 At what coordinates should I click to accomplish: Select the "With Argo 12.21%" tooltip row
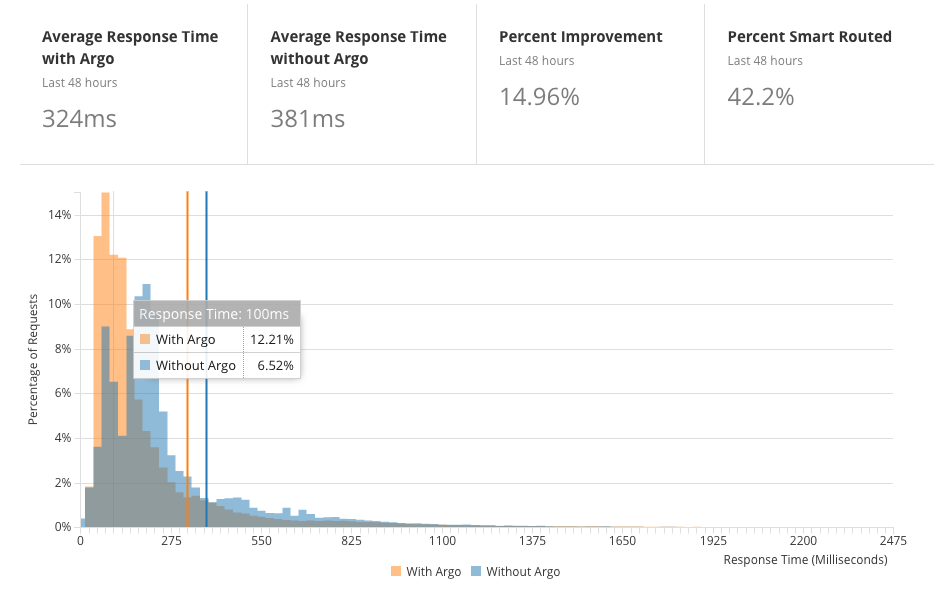click(215, 339)
